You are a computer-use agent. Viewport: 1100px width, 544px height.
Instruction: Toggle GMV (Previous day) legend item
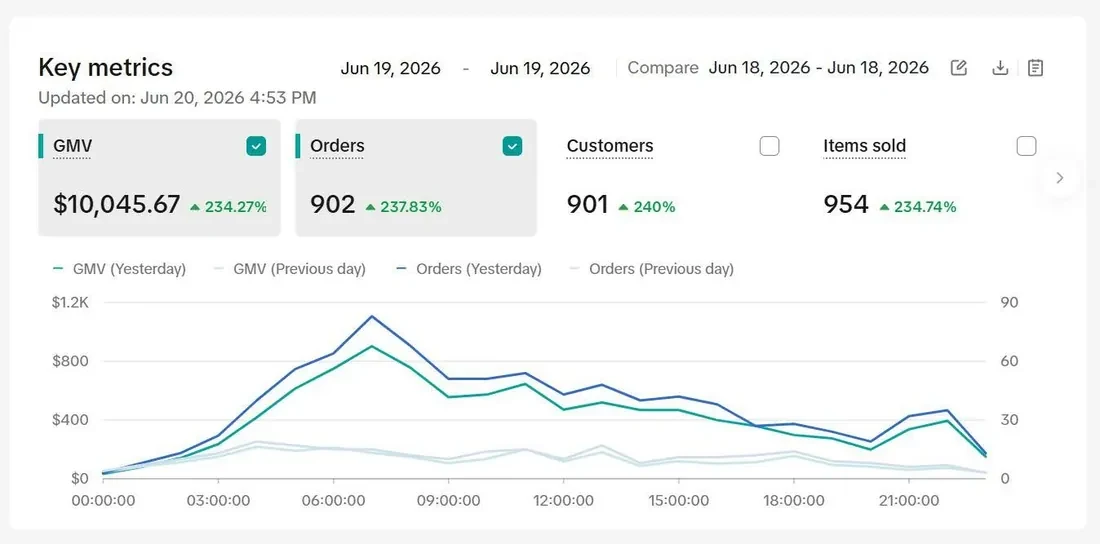[290, 269]
